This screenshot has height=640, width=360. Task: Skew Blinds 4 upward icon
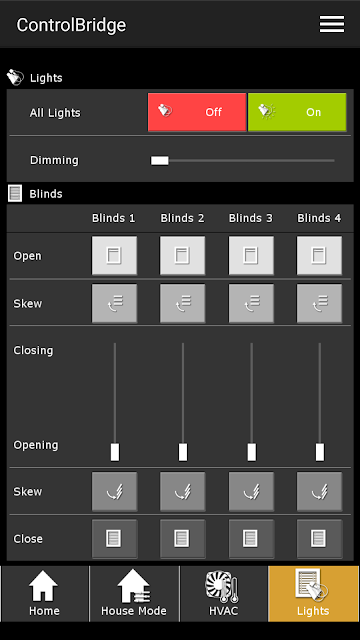319,303
